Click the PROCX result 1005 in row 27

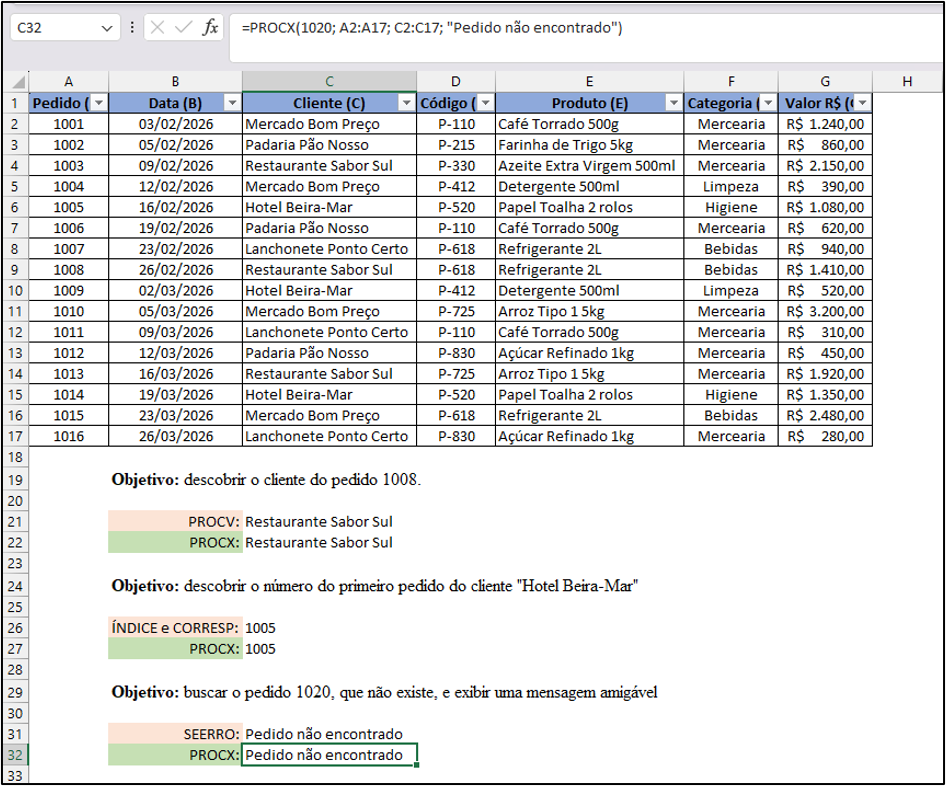[329, 649]
